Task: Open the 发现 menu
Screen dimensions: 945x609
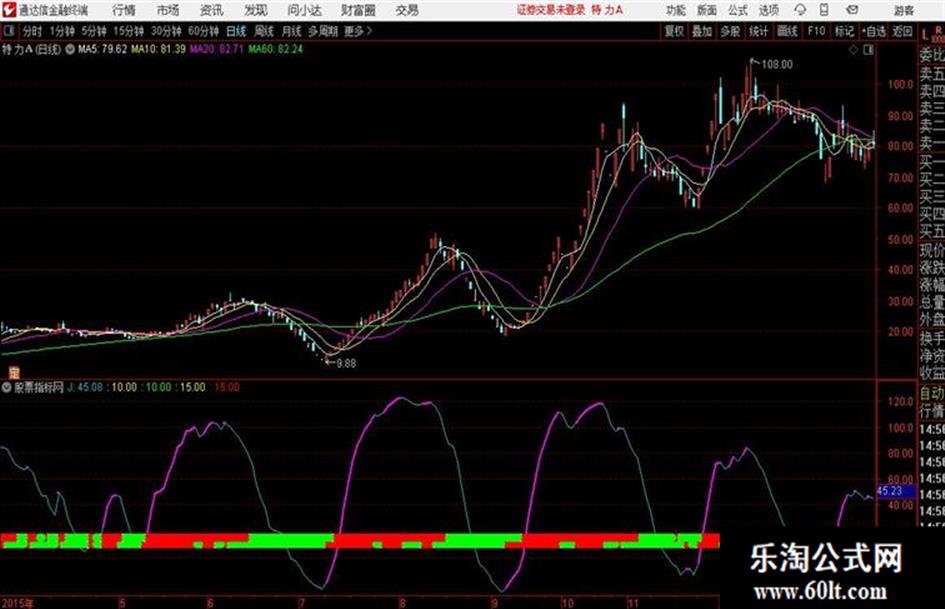Action: click(x=256, y=10)
